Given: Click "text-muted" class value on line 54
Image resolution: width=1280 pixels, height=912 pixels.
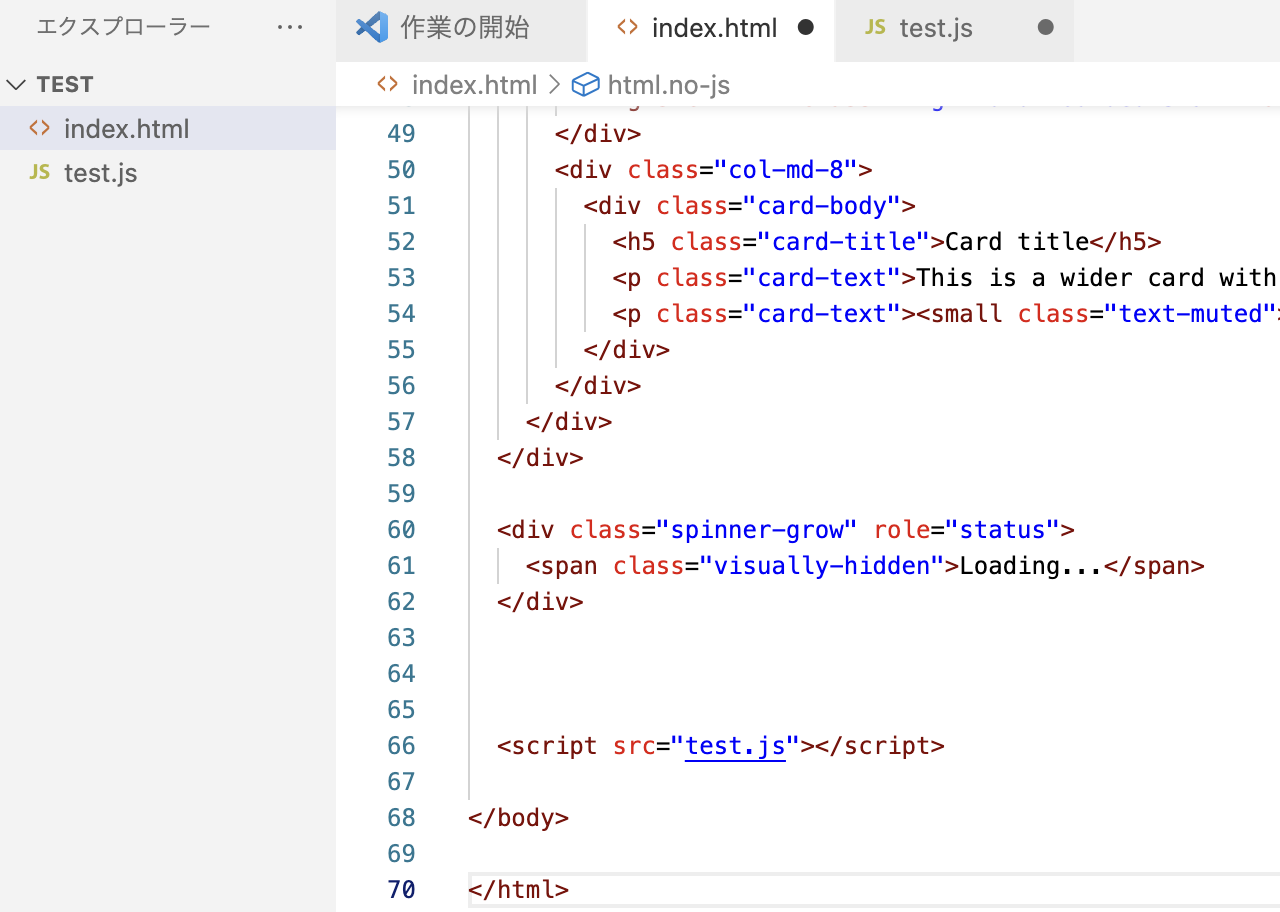Looking at the screenshot, I should [1190, 314].
